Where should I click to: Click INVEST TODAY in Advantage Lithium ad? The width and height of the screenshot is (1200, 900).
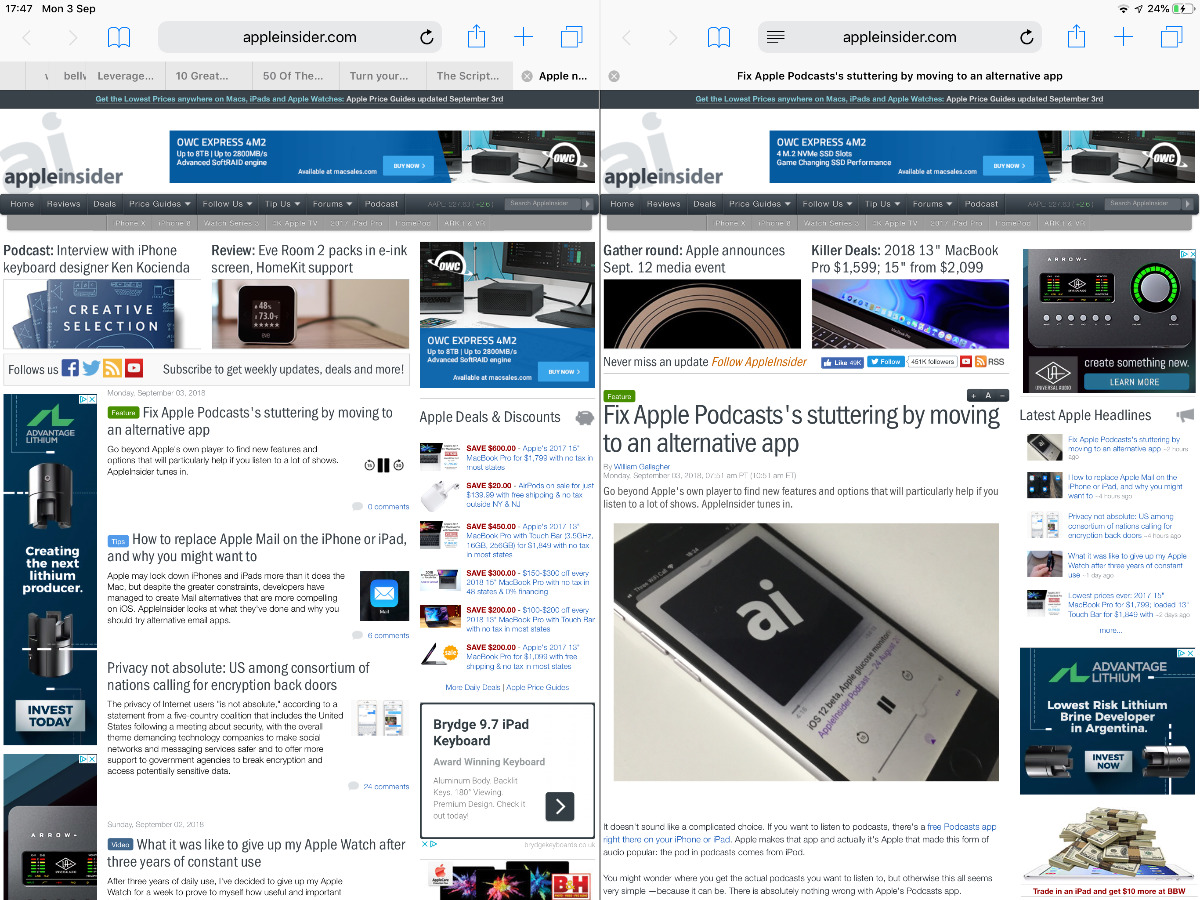click(x=50, y=715)
